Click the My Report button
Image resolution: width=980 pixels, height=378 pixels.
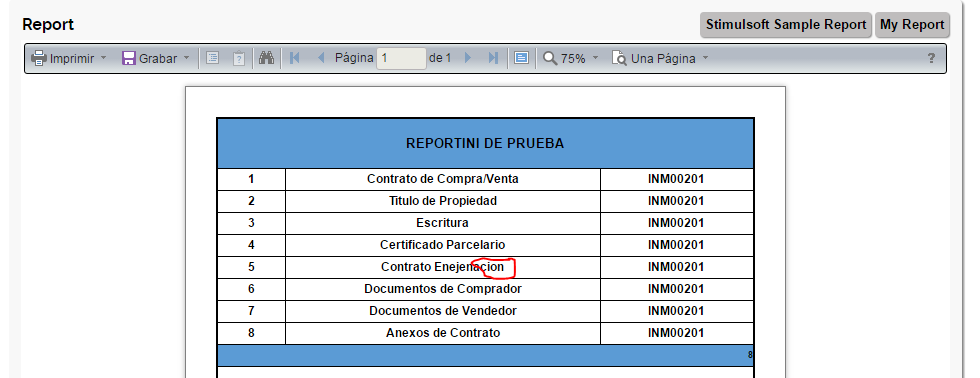click(x=912, y=25)
